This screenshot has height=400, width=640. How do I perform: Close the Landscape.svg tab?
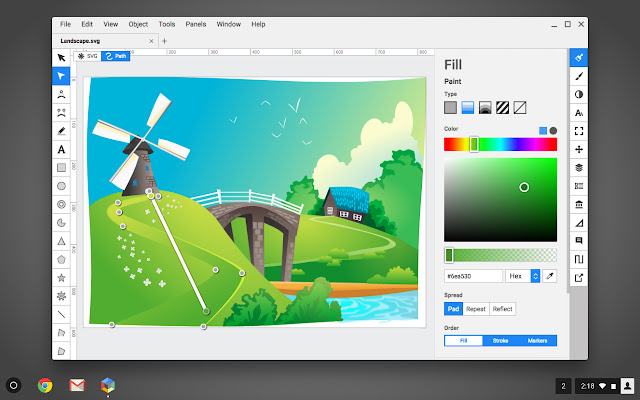[x=151, y=41]
